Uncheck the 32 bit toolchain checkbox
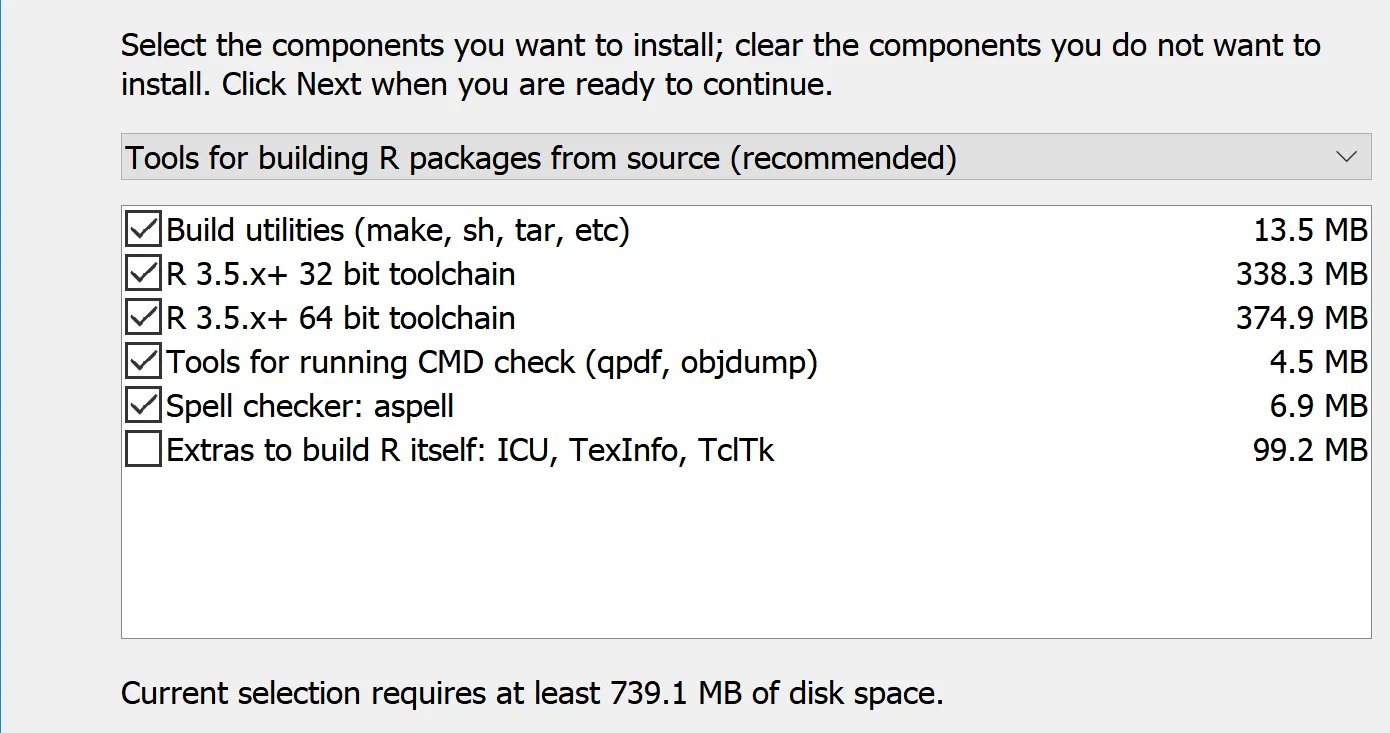The image size is (1390, 733). 143,274
